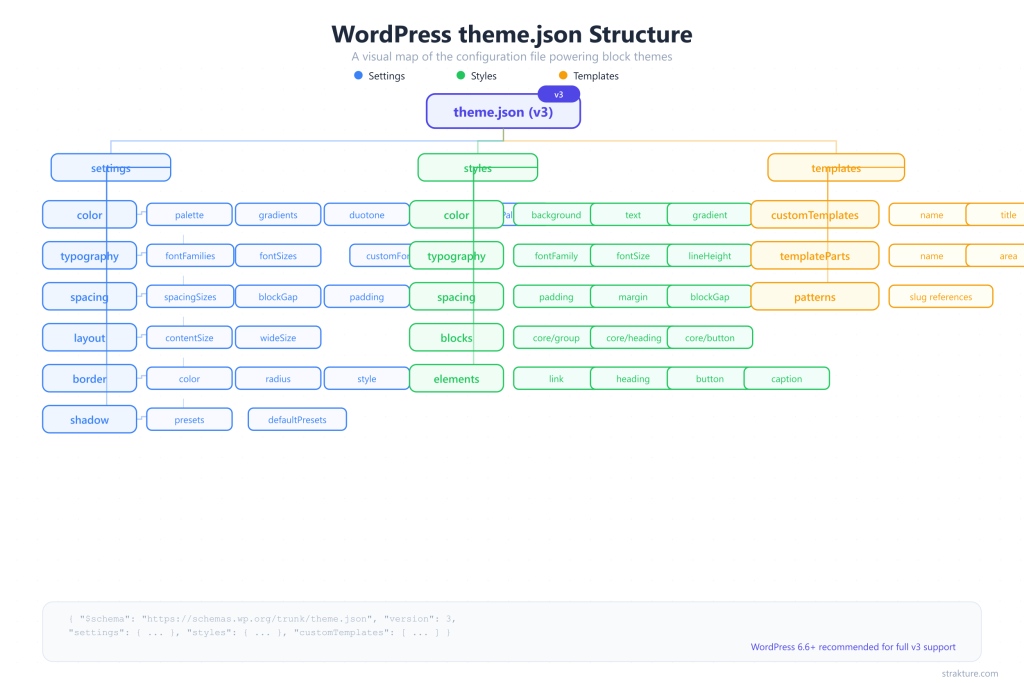Select the heading node in elements row
This screenshot has height=683, width=1024.
(x=633, y=379)
